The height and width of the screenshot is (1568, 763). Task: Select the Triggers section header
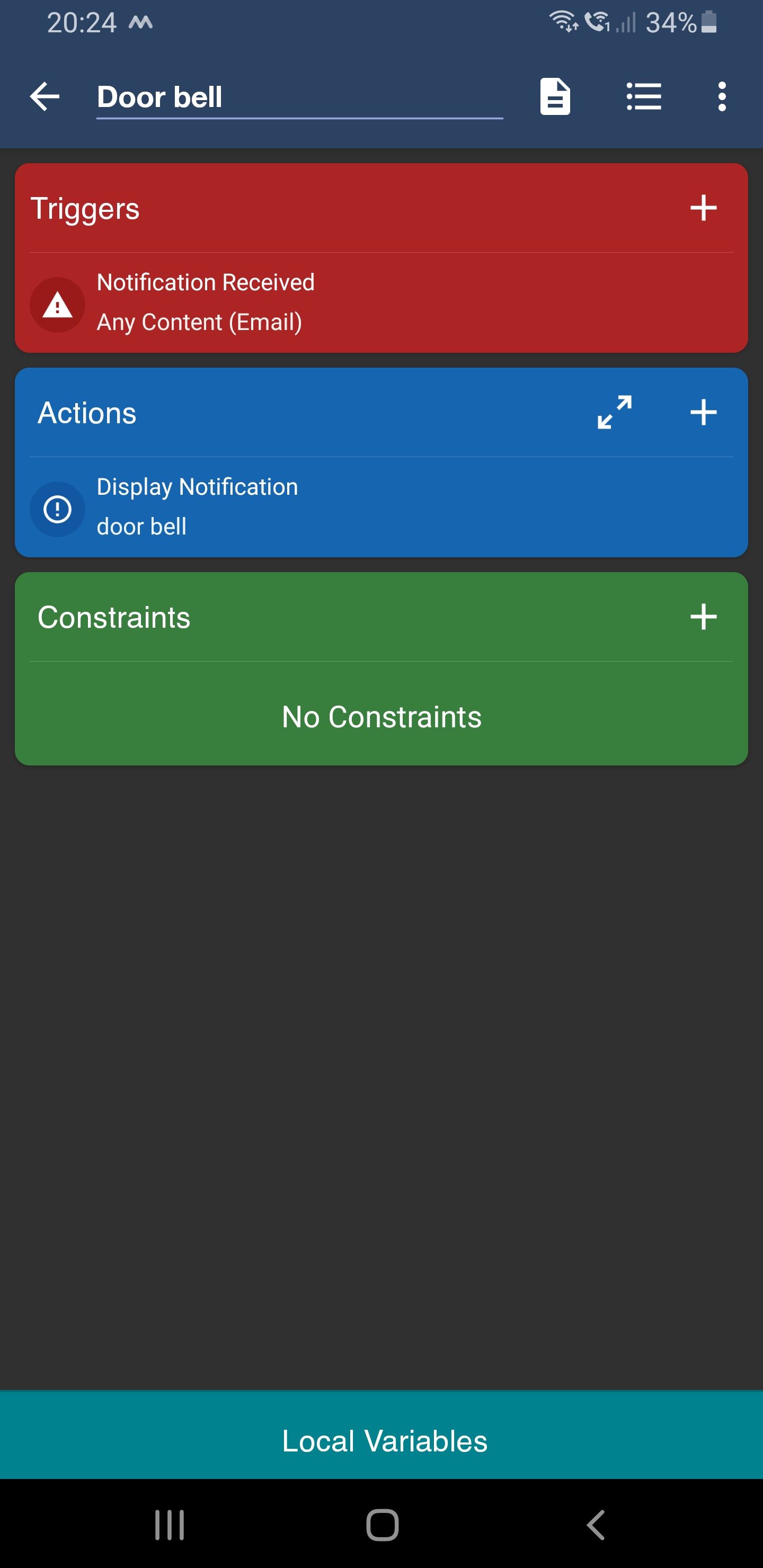[85, 209]
